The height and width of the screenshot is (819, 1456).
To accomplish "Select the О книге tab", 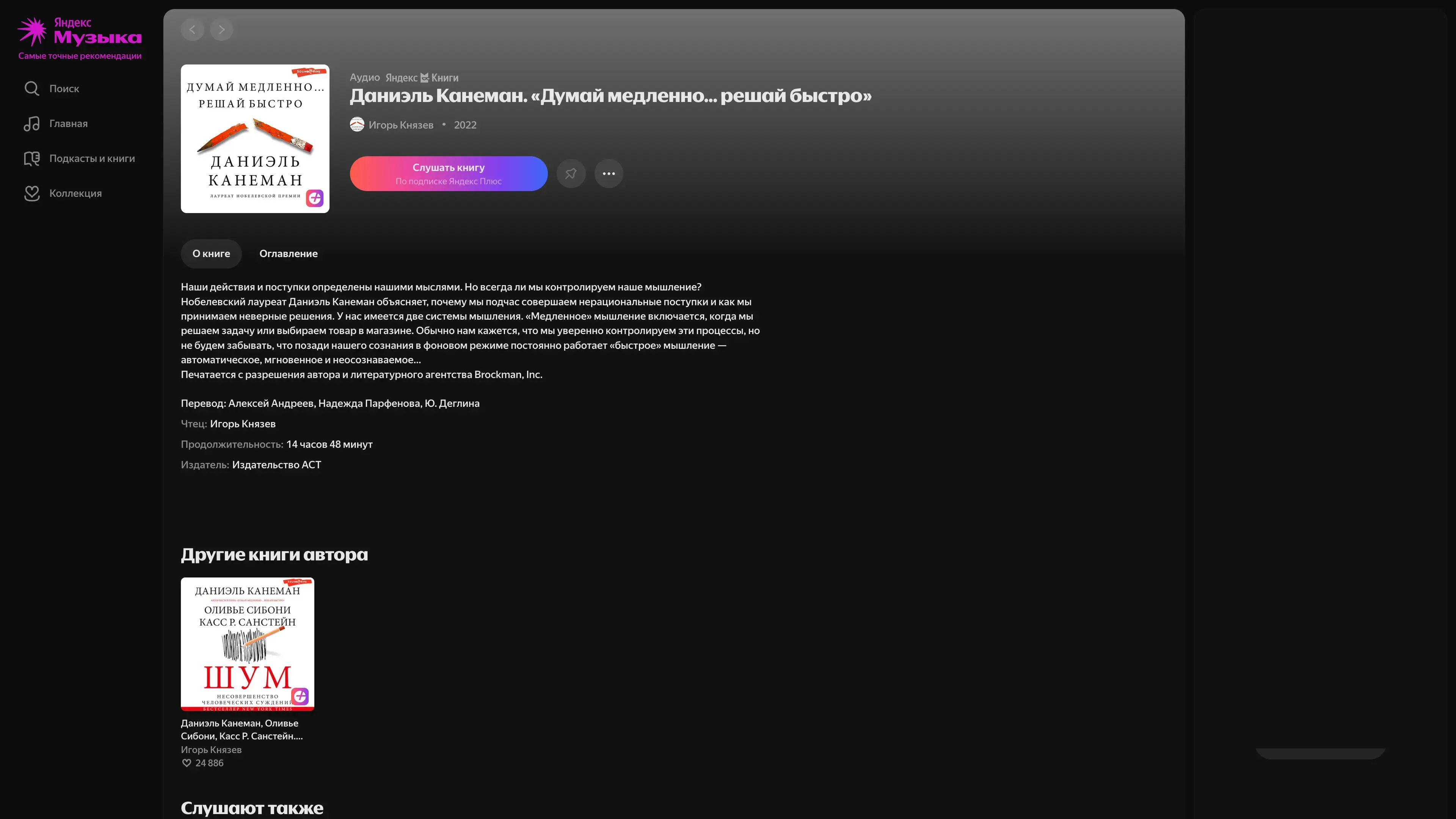I will [x=211, y=254].
